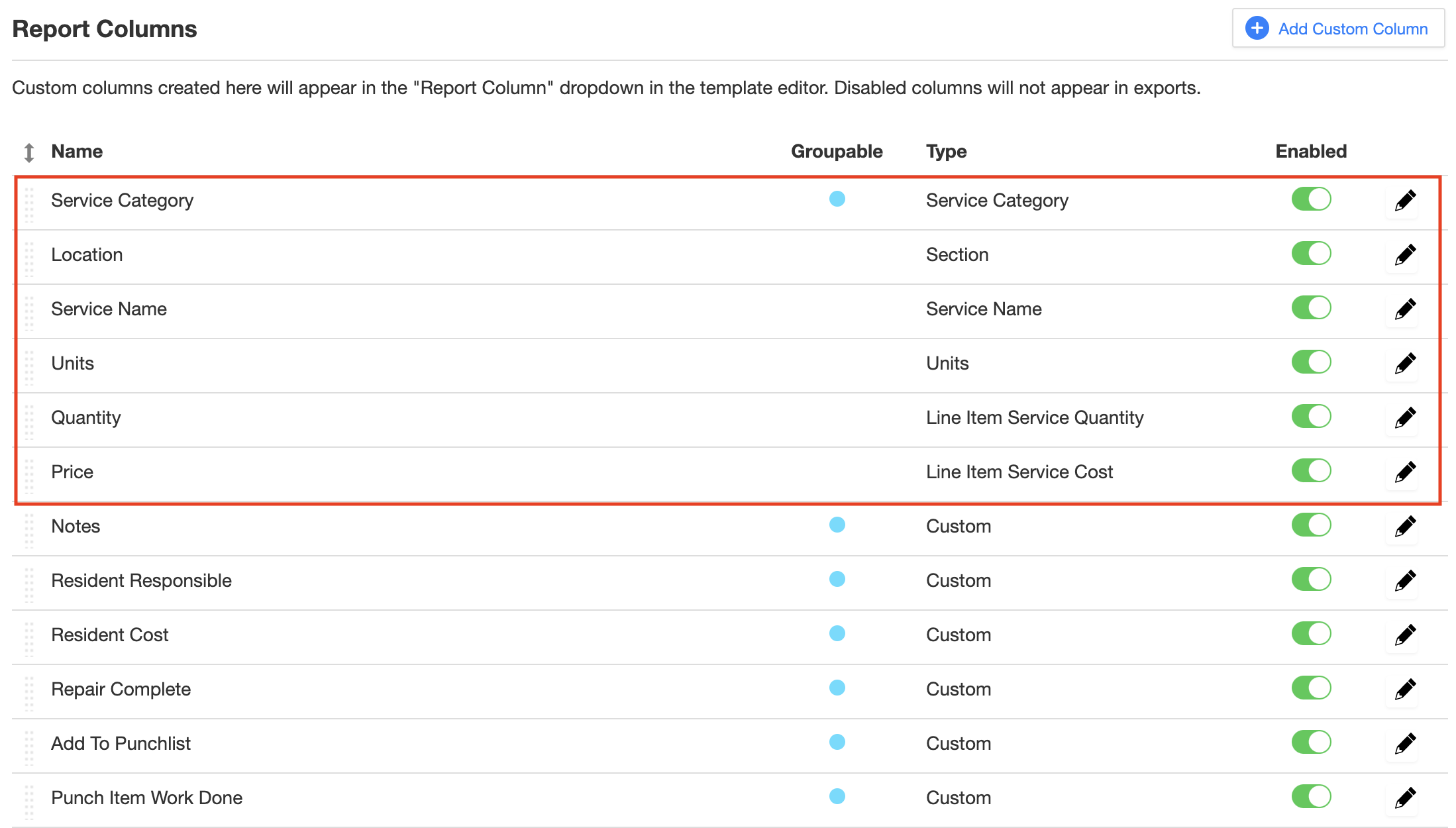Disable the Units column toggle
The image size is (1456, 828).
[x=1311, y=362]
